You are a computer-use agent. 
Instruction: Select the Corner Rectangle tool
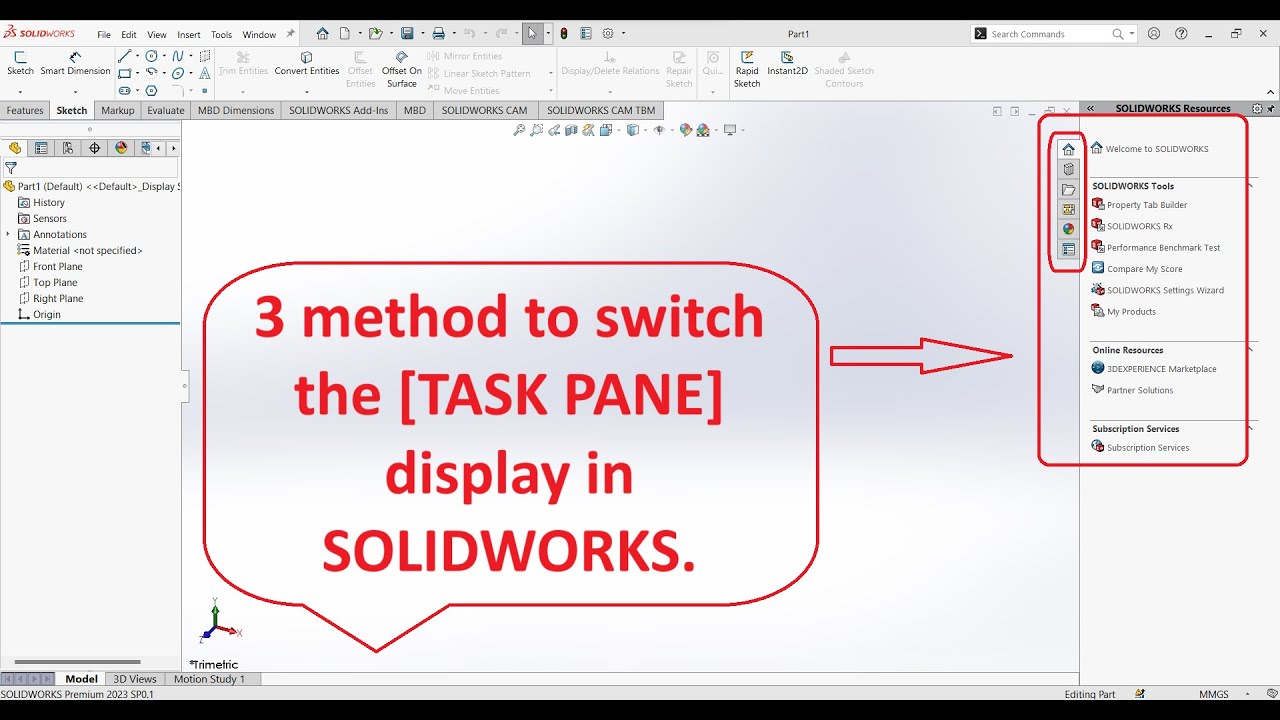125,73
